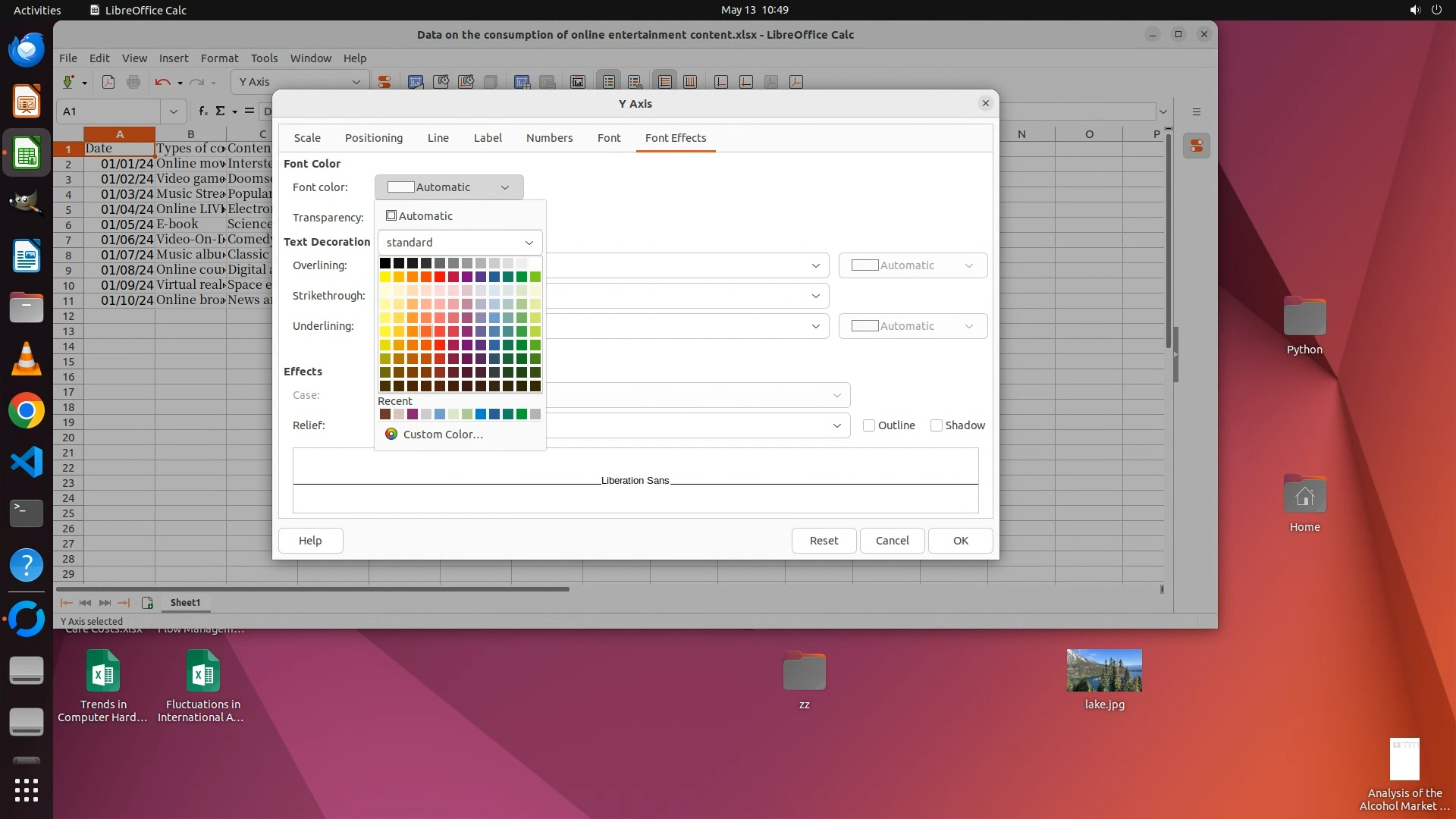This screenshot has width=1456, height=819.
Task: Pick the black swatch in palette
Action: 385,263
